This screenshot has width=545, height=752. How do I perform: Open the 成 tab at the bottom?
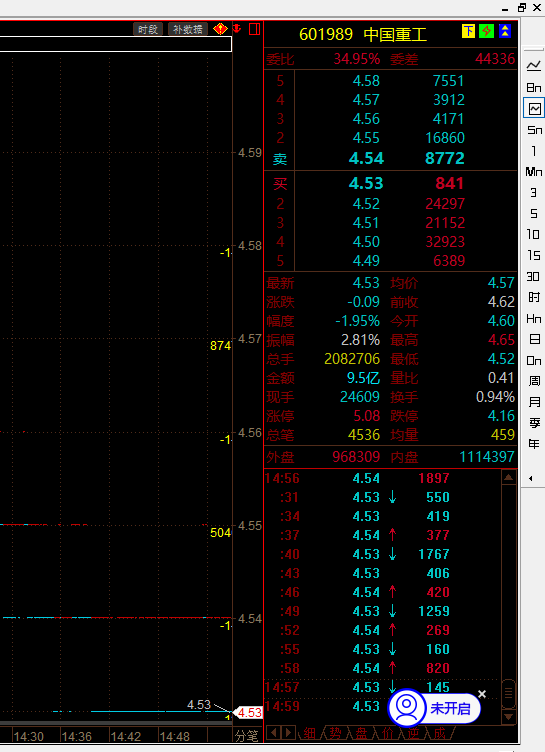point(439,733)
